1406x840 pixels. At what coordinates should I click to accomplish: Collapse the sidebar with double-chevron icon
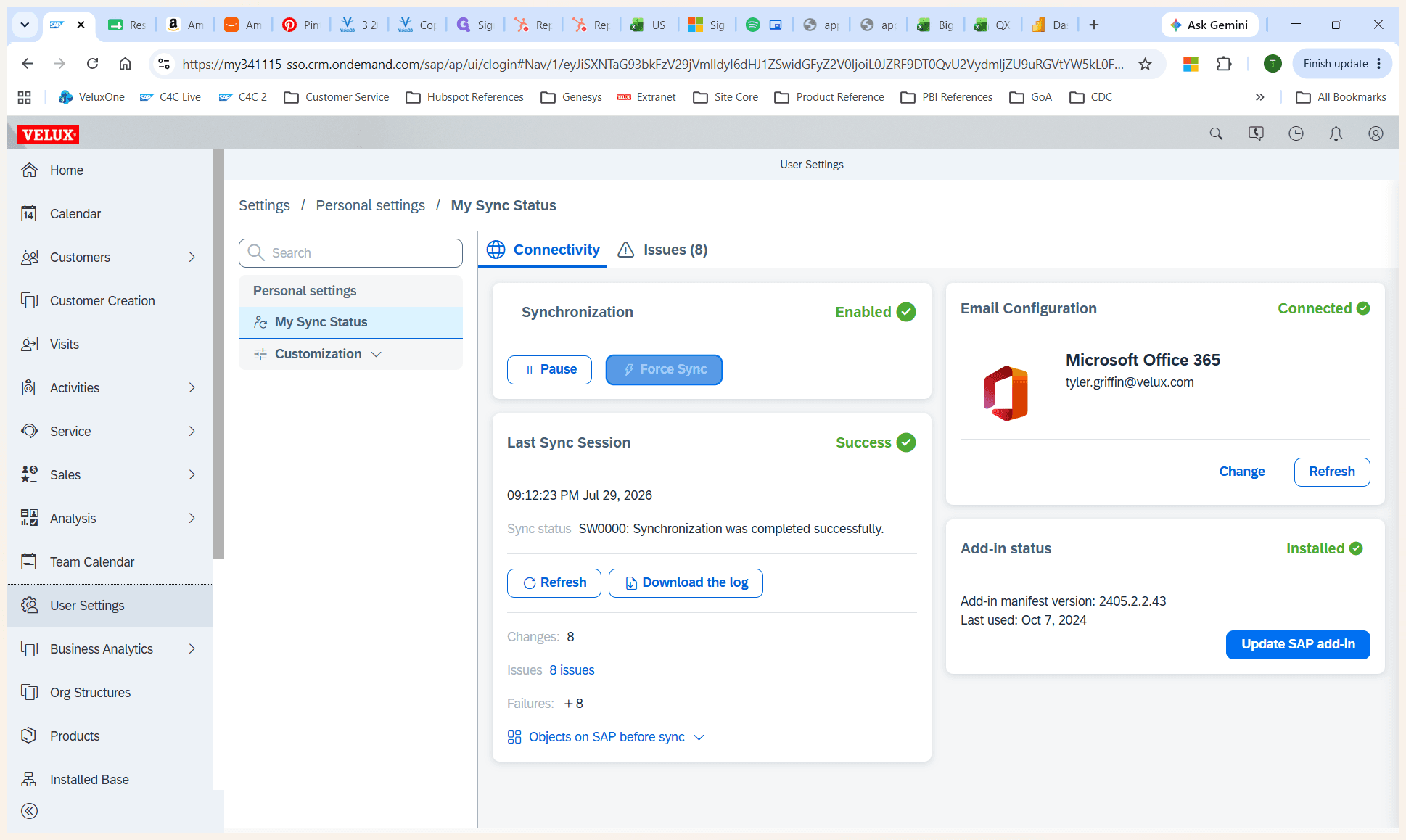[29, 811]
